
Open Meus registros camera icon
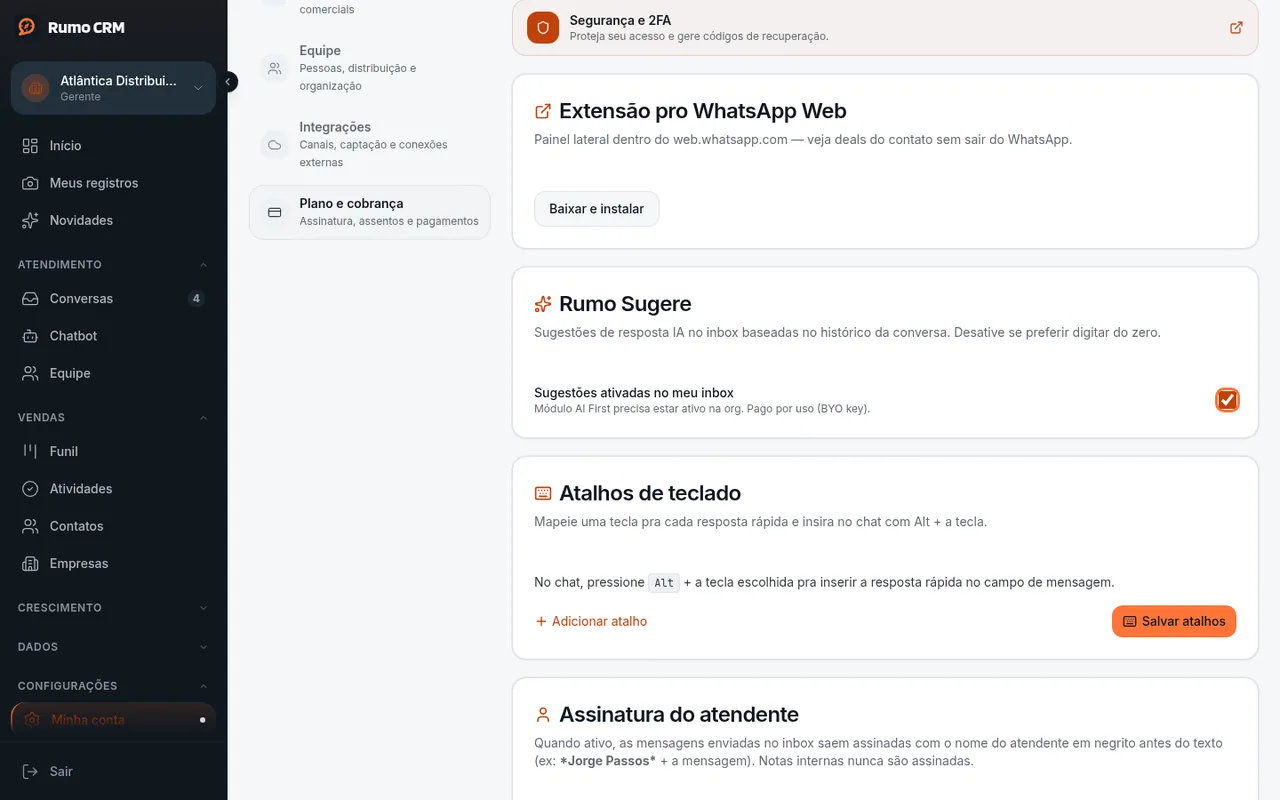click(31, 183)
